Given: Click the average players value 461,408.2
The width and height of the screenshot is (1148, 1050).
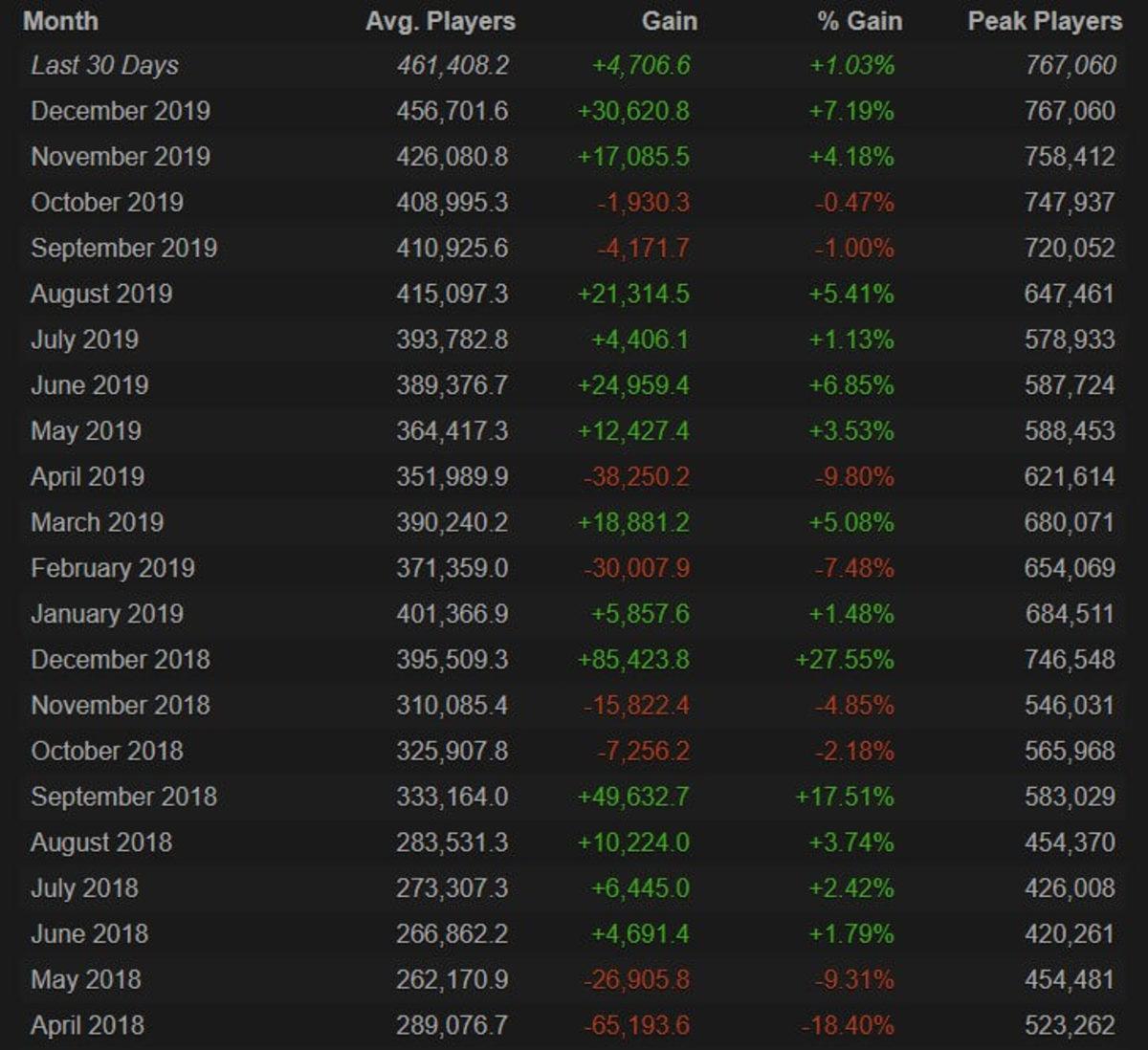Looking at the screenshot, I should tap(453, 65).
